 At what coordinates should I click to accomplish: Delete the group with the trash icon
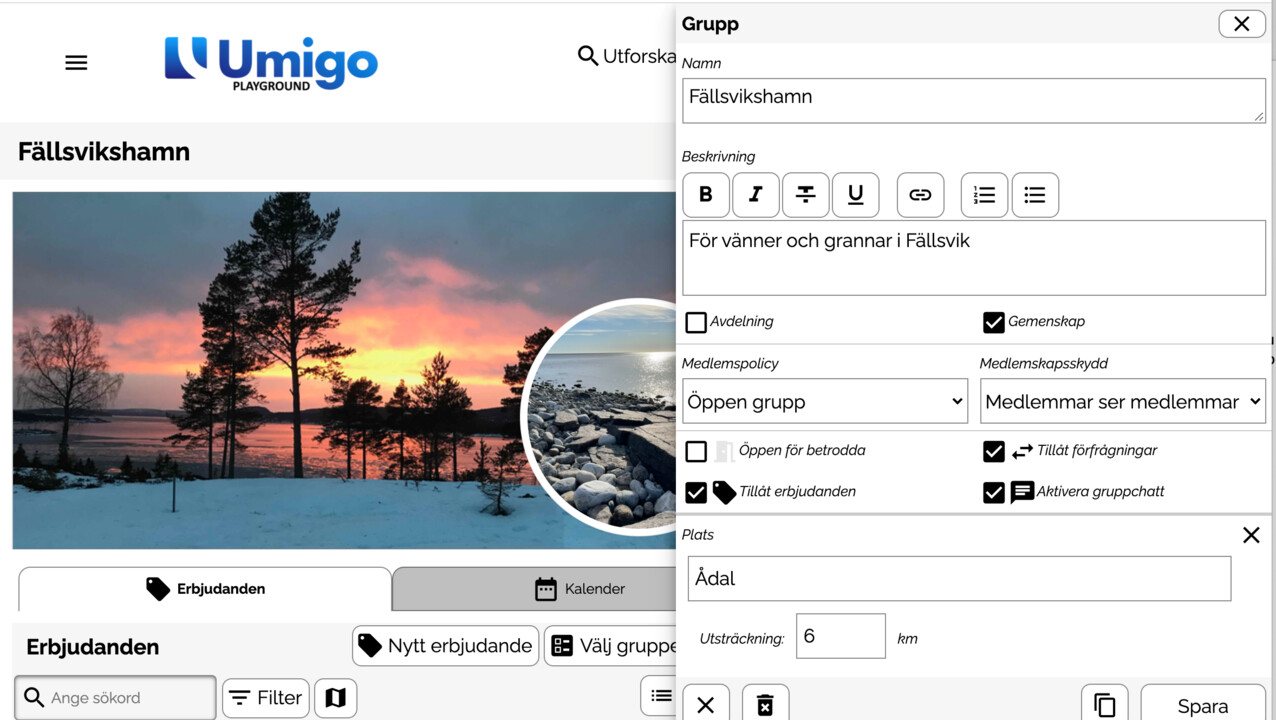pos(766,705)
